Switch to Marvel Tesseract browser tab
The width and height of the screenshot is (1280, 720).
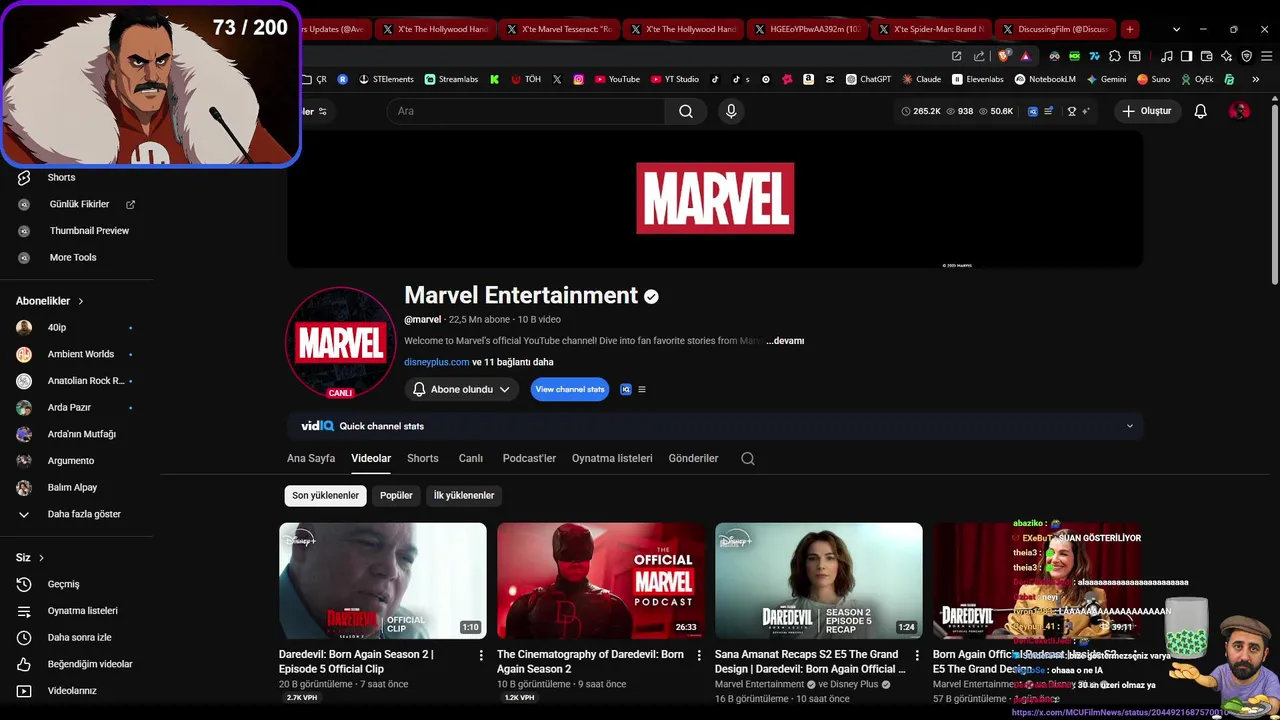[559, 29]
